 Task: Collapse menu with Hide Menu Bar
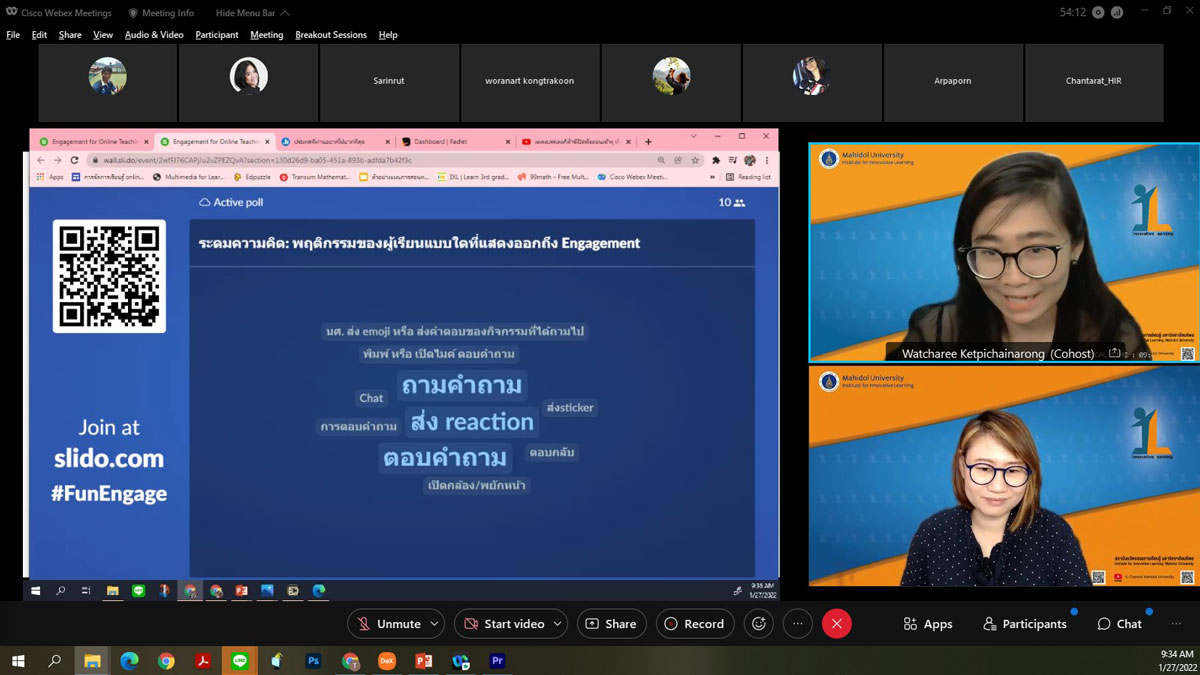pos(252,13)
